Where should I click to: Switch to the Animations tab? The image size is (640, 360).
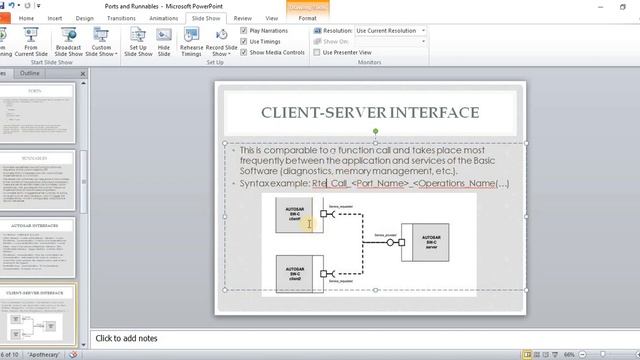tap(163, 18)
